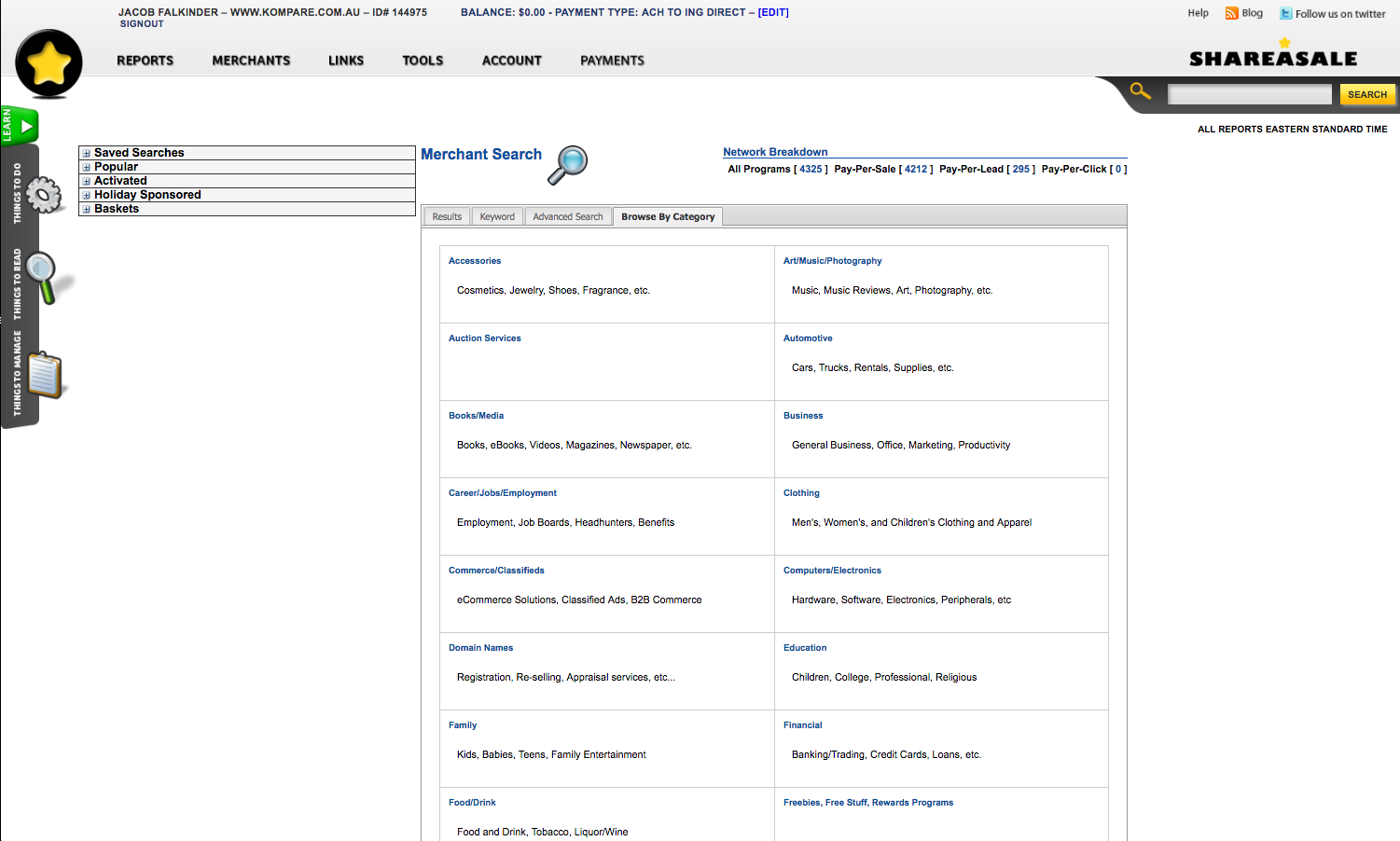1400x841 pixels.
Task: Open the Computers/Electronics category link
Action: 832,571
